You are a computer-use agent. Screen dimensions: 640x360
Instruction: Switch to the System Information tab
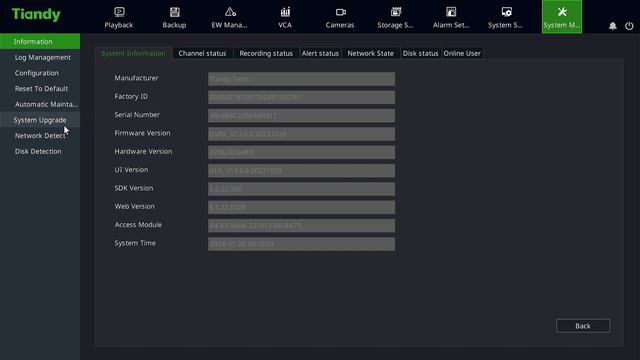pos(133,53)
